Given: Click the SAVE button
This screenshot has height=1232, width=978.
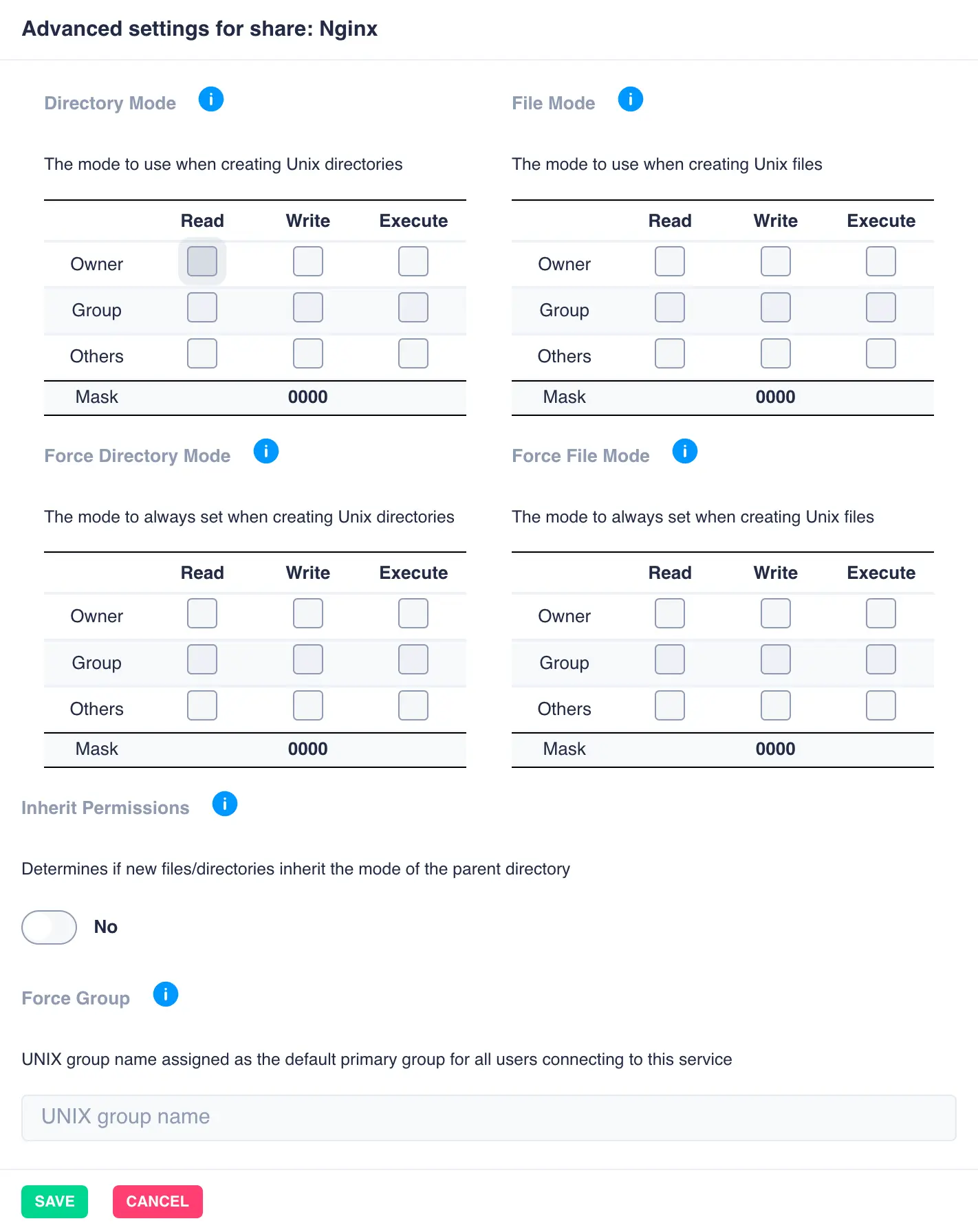Looking at the screenshot, I should pos(54,1201).
